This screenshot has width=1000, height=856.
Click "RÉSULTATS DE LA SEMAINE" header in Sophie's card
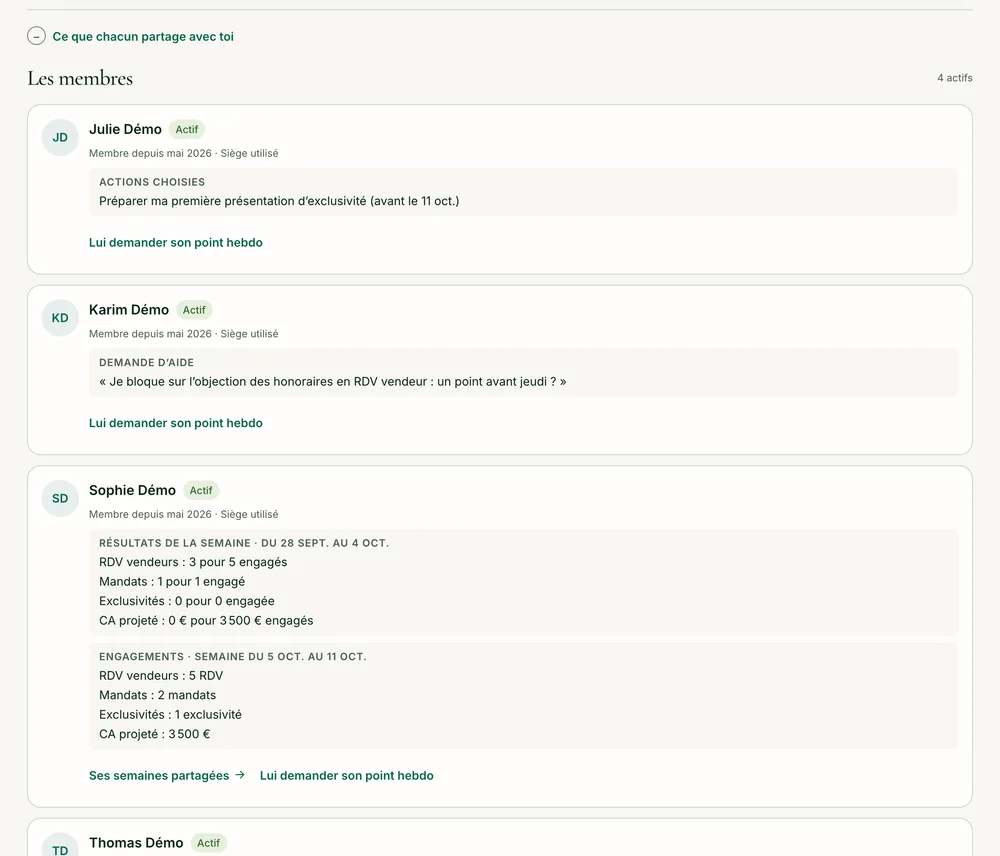244,543
